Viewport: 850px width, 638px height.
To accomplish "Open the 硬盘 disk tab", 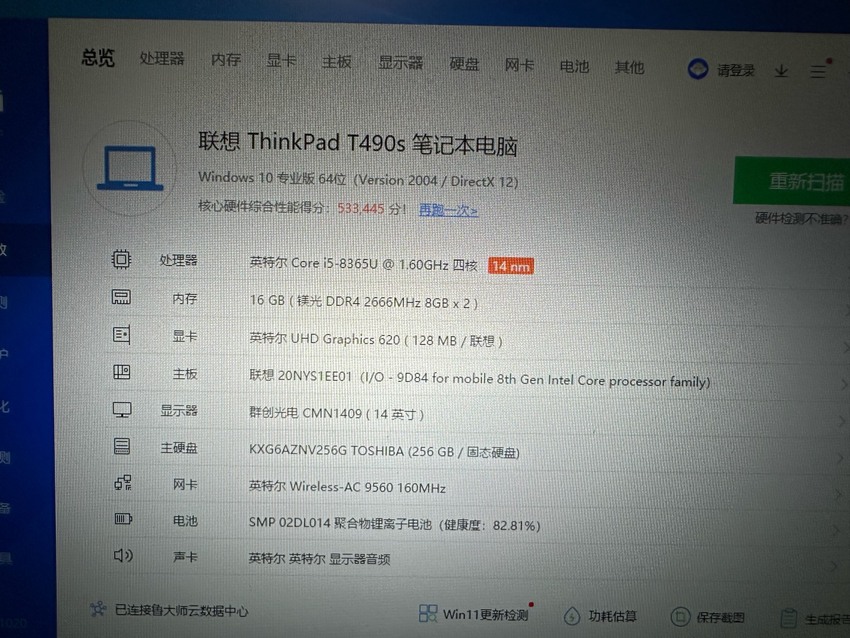I will coord(465,65).
